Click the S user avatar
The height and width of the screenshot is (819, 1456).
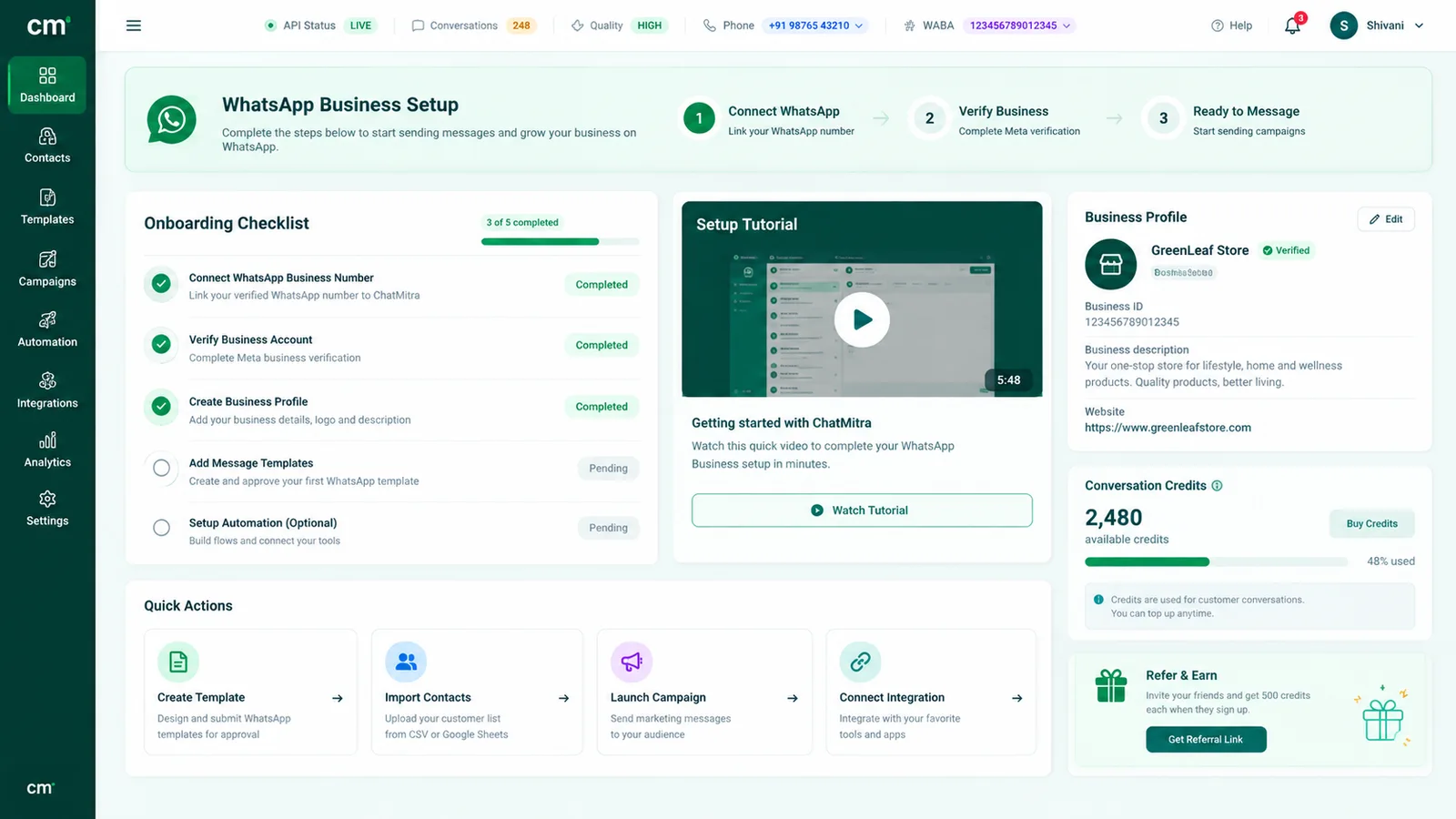pos(1344,25)
